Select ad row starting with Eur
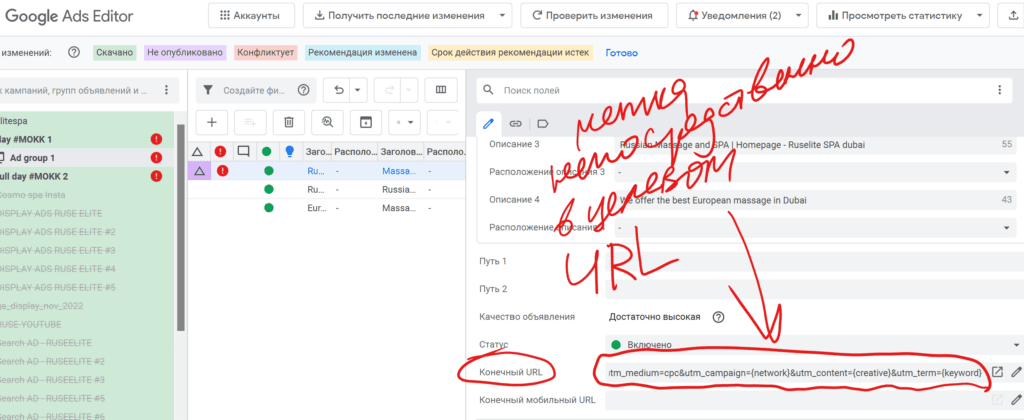Viewport: 1024px width, 420px height. [x=327, y=208]
